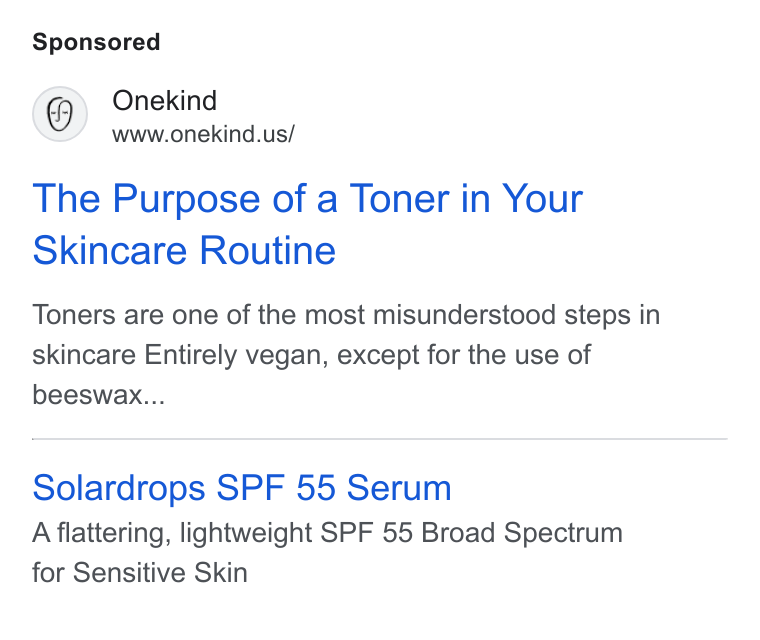
Task: Click the word 'Toner' in the blue headline
Action: pos(399,199)
